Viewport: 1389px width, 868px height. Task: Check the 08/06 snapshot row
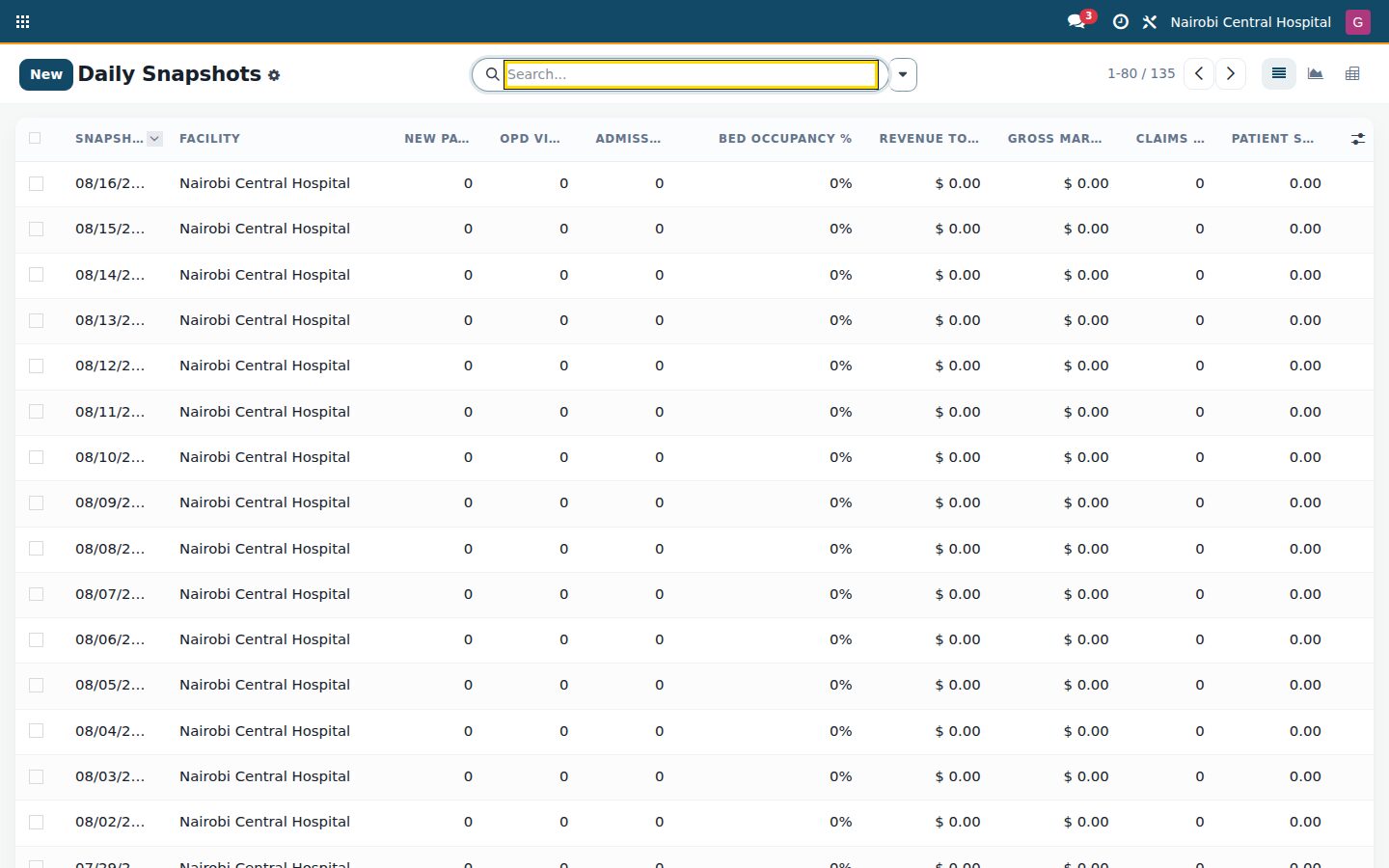pyautogui.click(x=37, y=639)
